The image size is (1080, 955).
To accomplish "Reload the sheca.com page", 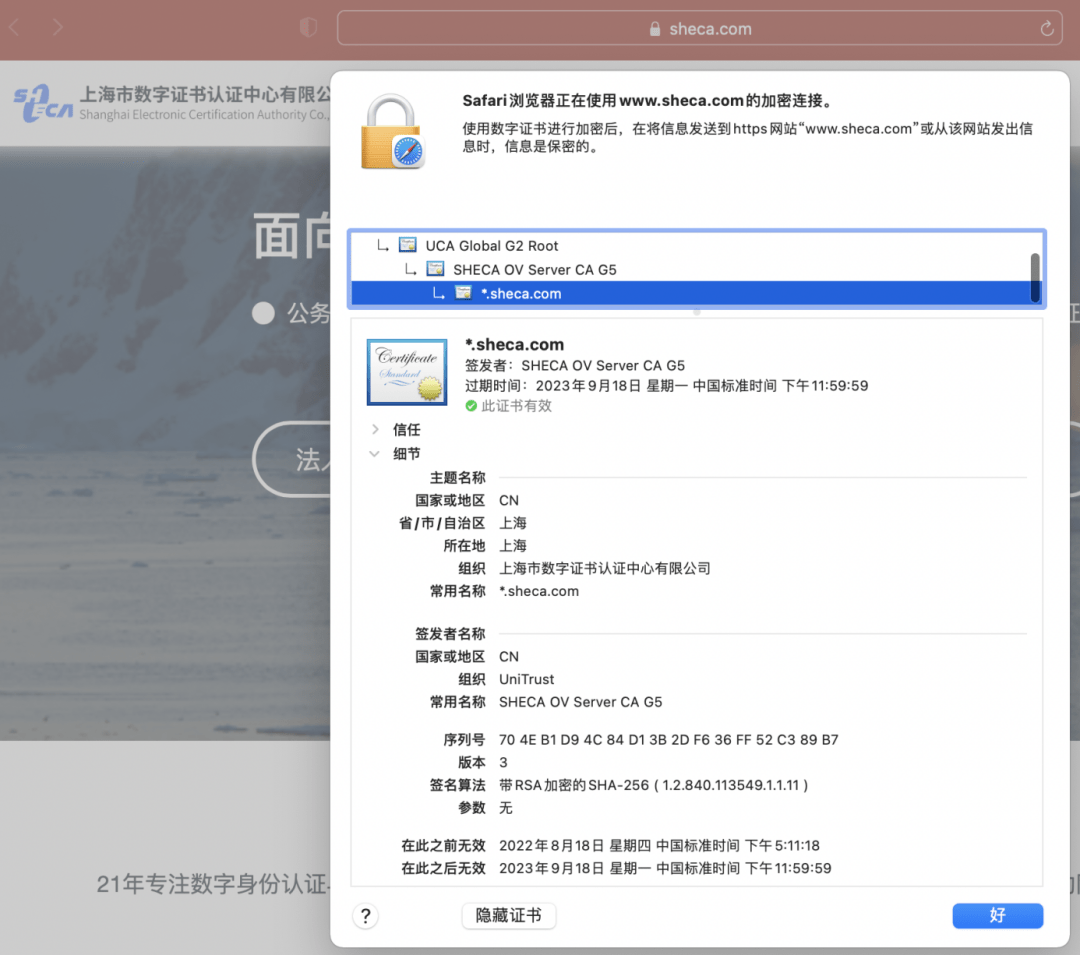I will tap(1046, 28).
